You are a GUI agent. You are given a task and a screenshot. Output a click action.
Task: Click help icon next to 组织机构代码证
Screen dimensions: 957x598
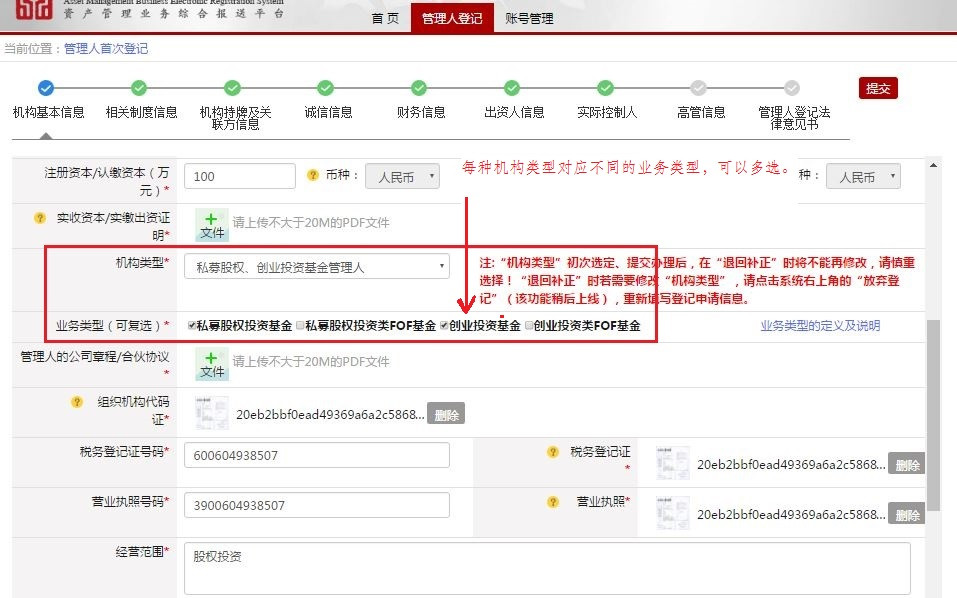tap(77, 402)
